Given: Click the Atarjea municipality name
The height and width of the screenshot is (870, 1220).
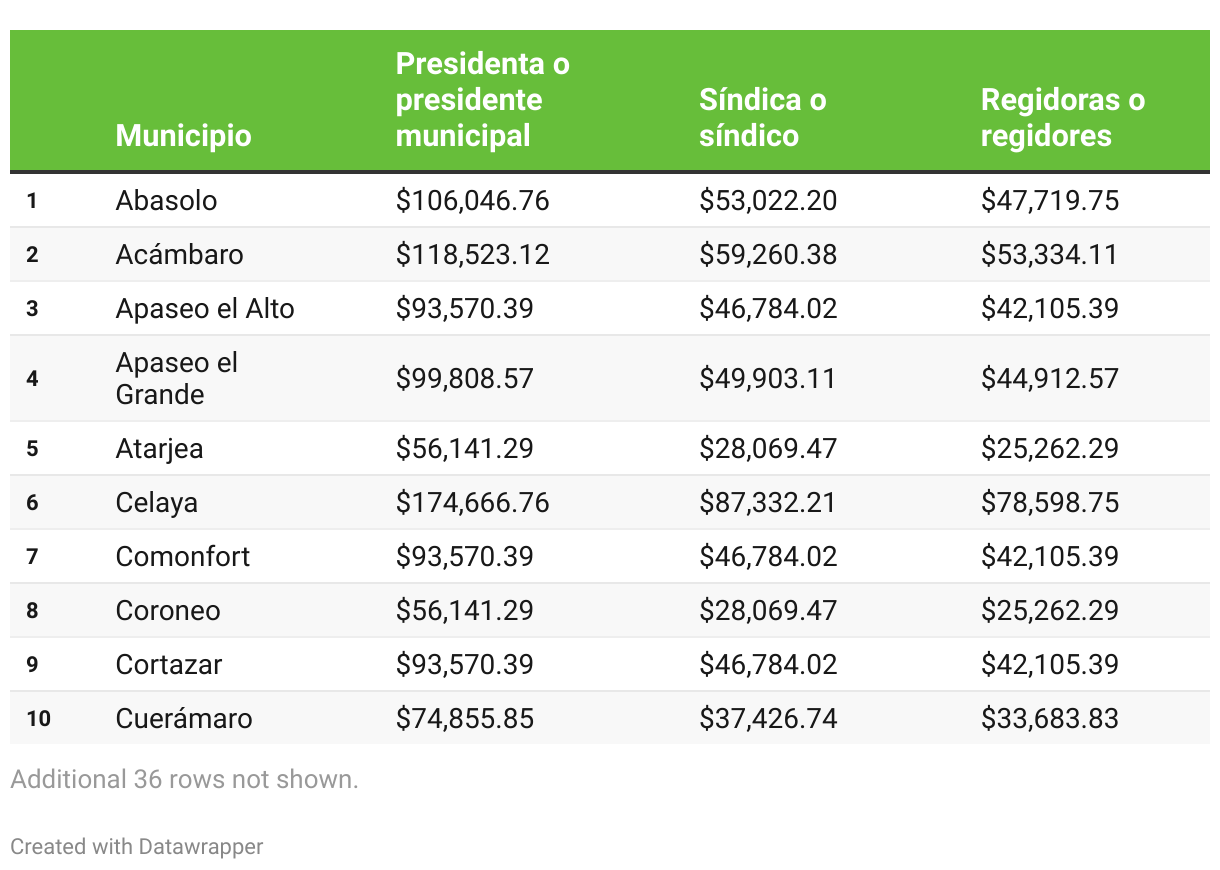Looking at the screenshot, I should tap(159, 448).
